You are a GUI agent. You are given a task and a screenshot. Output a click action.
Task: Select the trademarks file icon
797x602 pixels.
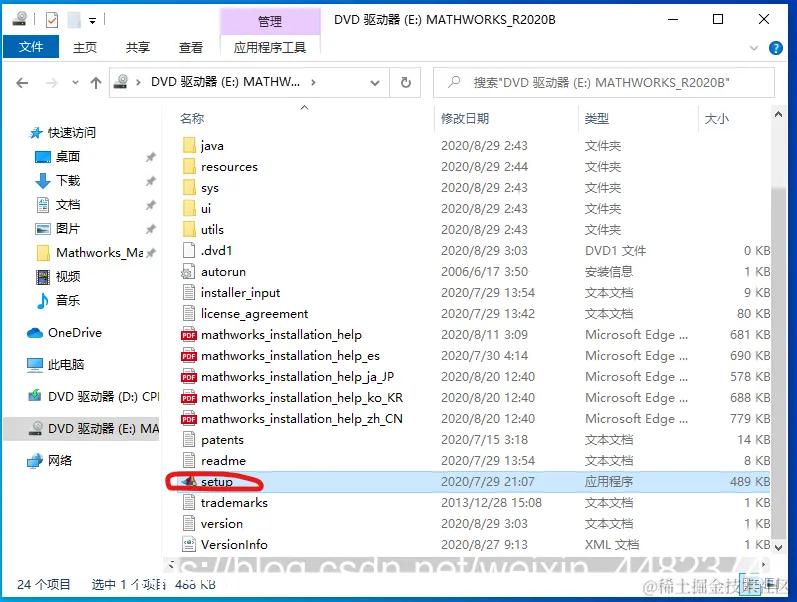[189, 502]
